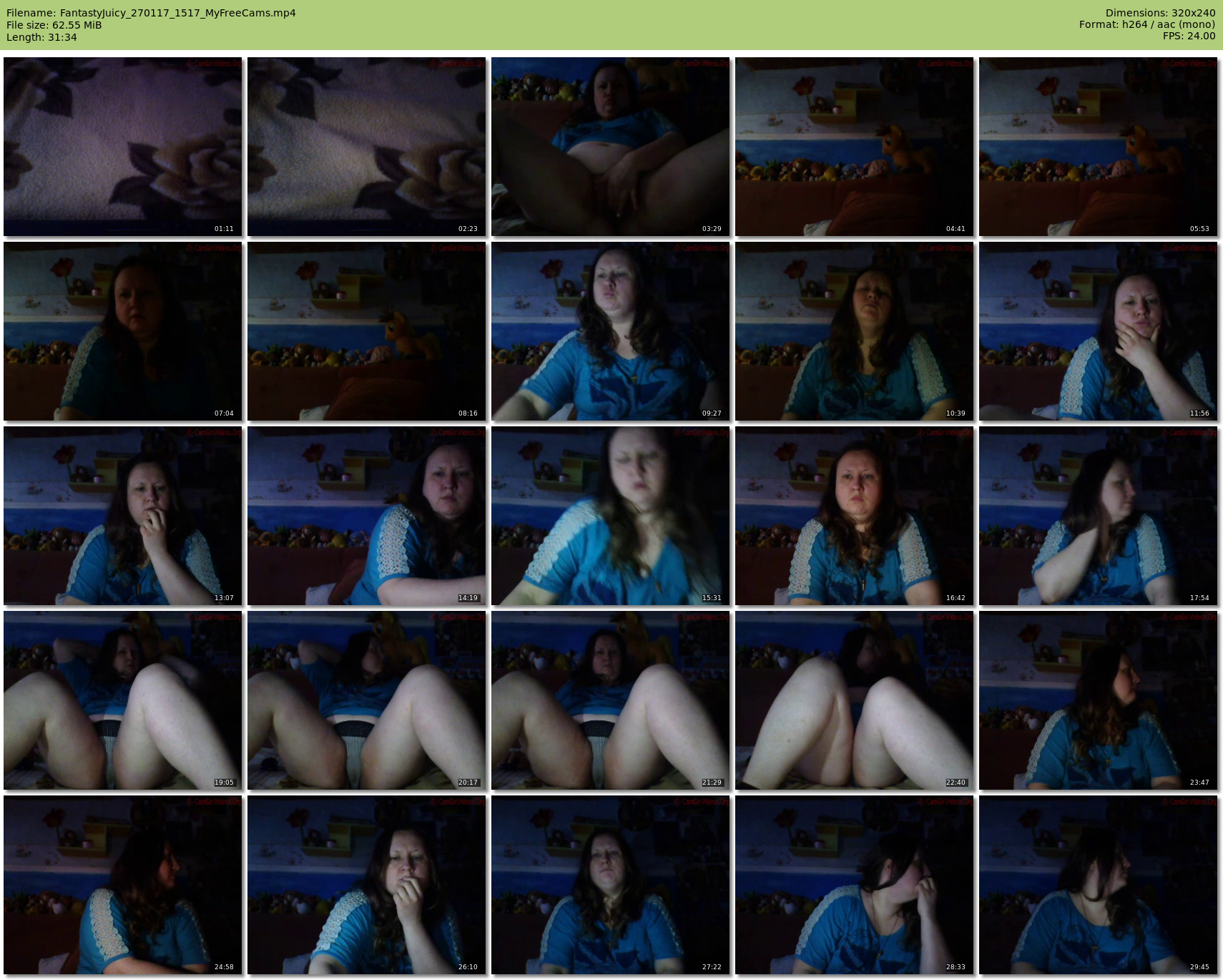1223x980 pixels.
Task: Click the 'Length: 31:34' text
Action: pyautogui.click(x=41, y=37)
